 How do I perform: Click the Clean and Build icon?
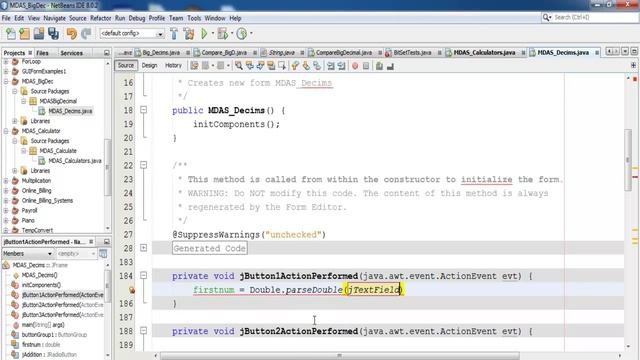coord(189,33)
